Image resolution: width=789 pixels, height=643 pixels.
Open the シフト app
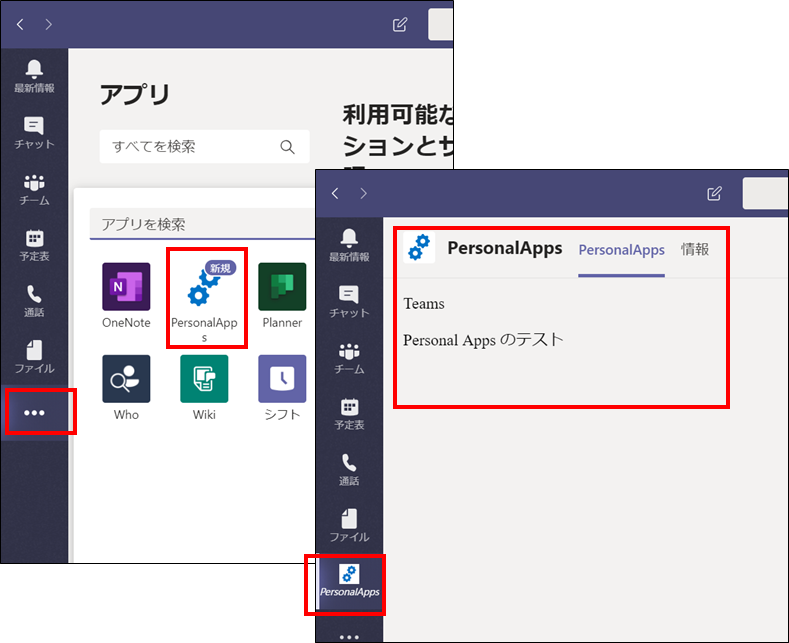tap(282, 388)
